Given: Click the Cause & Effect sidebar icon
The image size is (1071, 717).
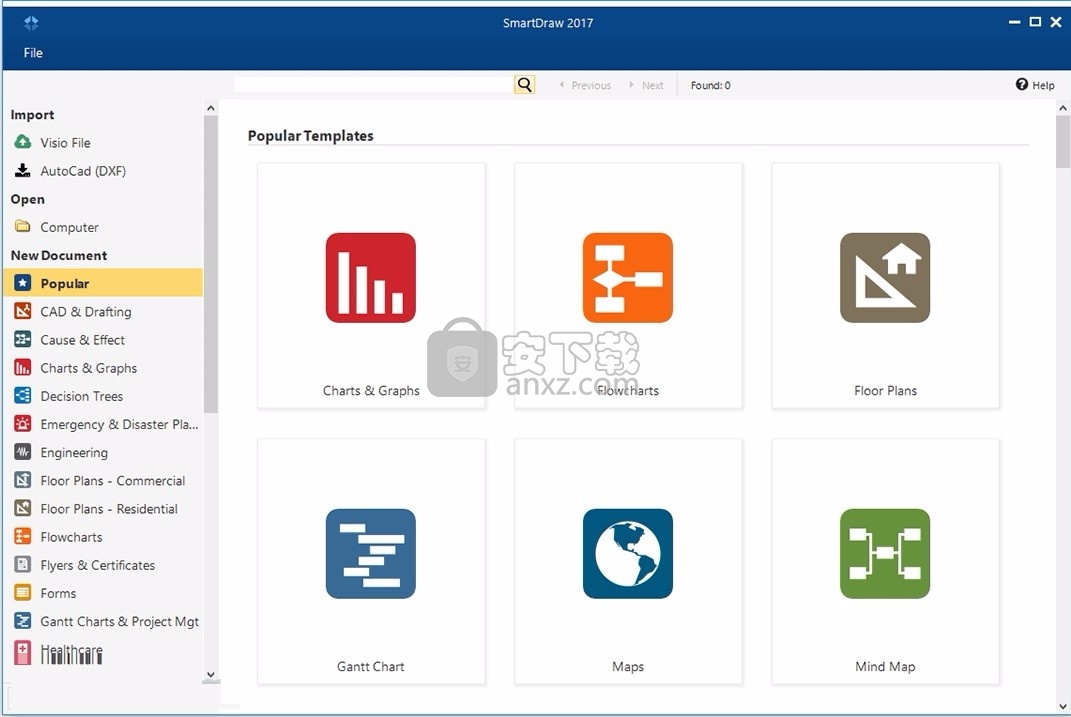Looking at the screenshot, I should click(23, 339).
